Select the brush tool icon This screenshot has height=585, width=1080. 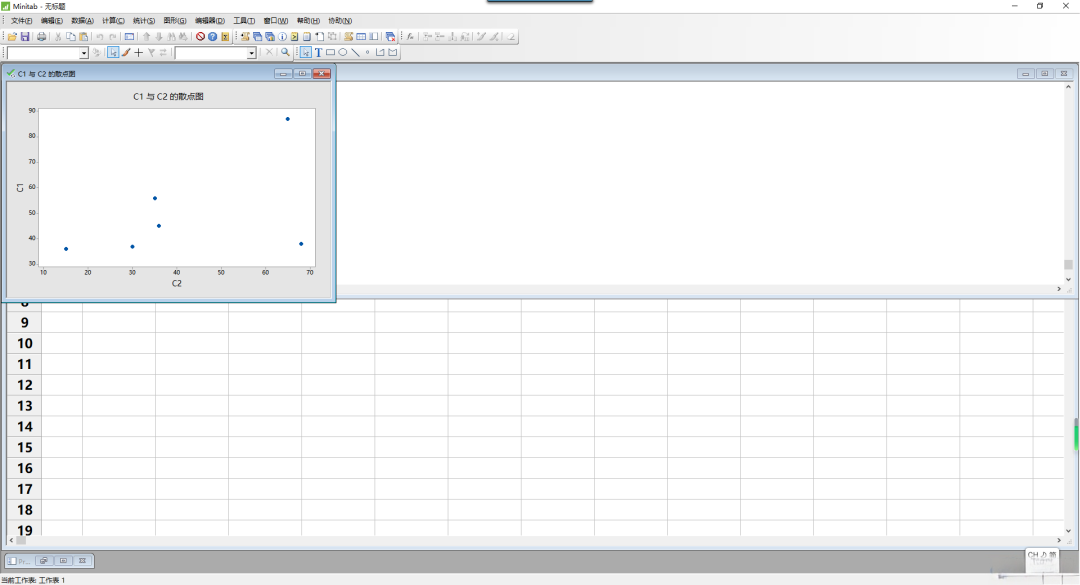[x=126, y=52]
